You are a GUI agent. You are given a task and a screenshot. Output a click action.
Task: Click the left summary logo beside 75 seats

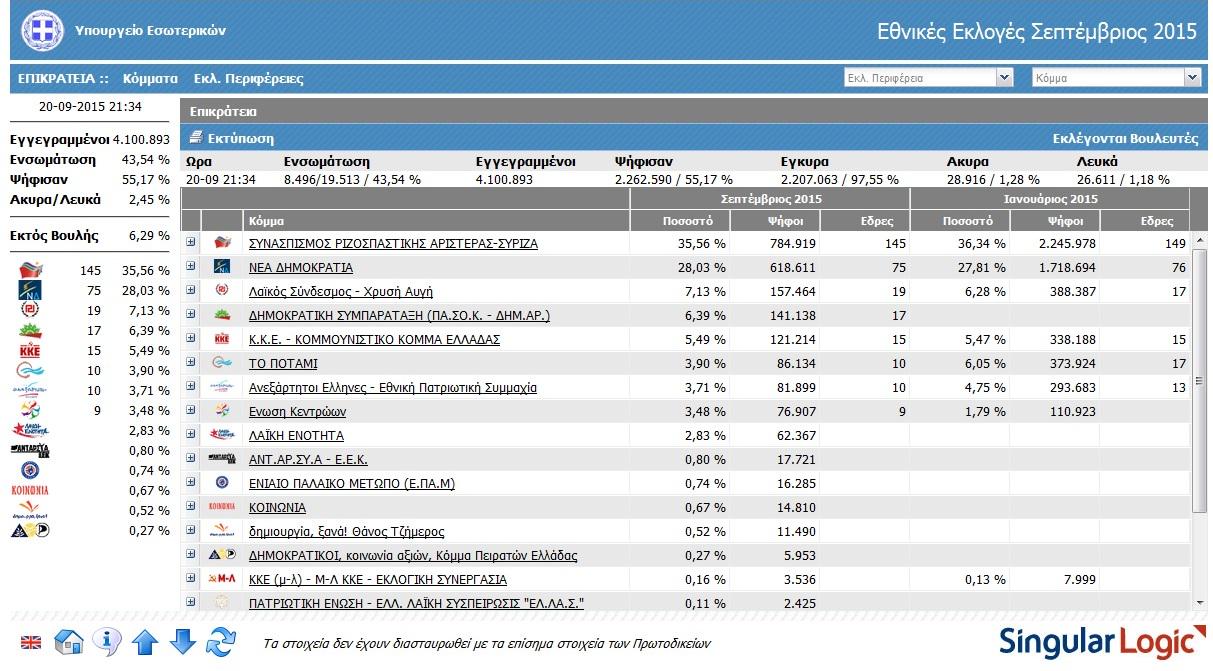(30, 290)
